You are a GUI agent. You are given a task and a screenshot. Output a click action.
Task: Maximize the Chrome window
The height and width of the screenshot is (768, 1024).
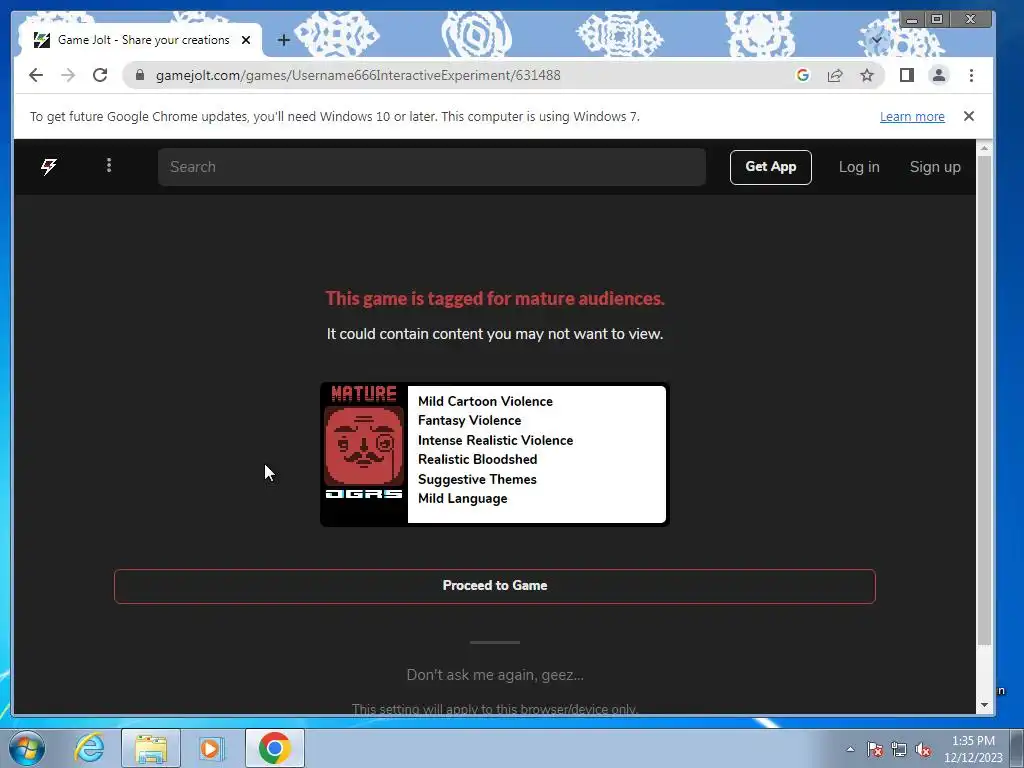click(x=936, y=19)
